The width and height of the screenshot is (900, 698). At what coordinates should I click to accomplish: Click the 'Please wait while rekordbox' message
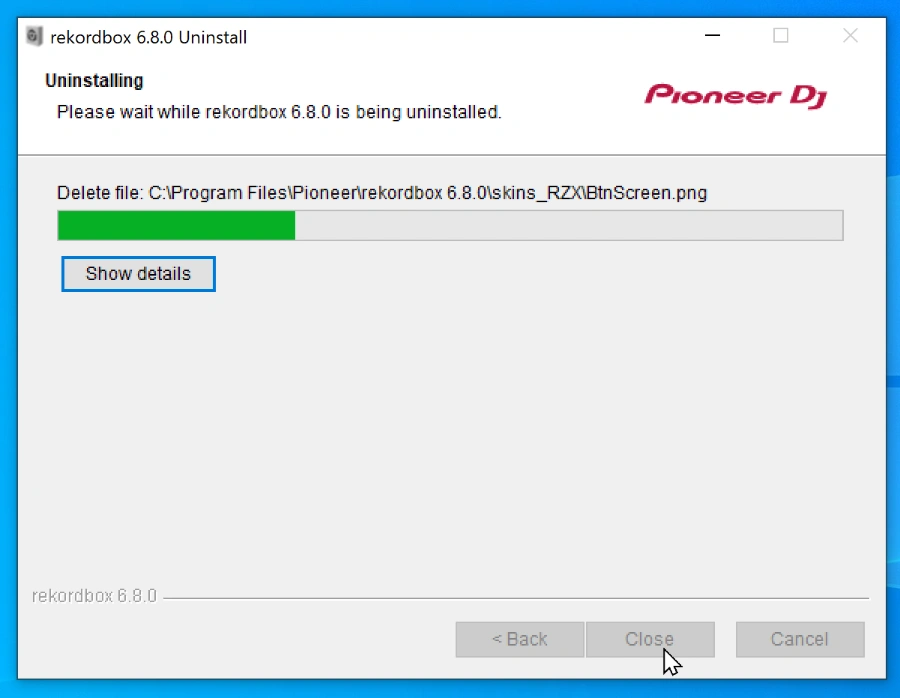[x=279, y=112]
